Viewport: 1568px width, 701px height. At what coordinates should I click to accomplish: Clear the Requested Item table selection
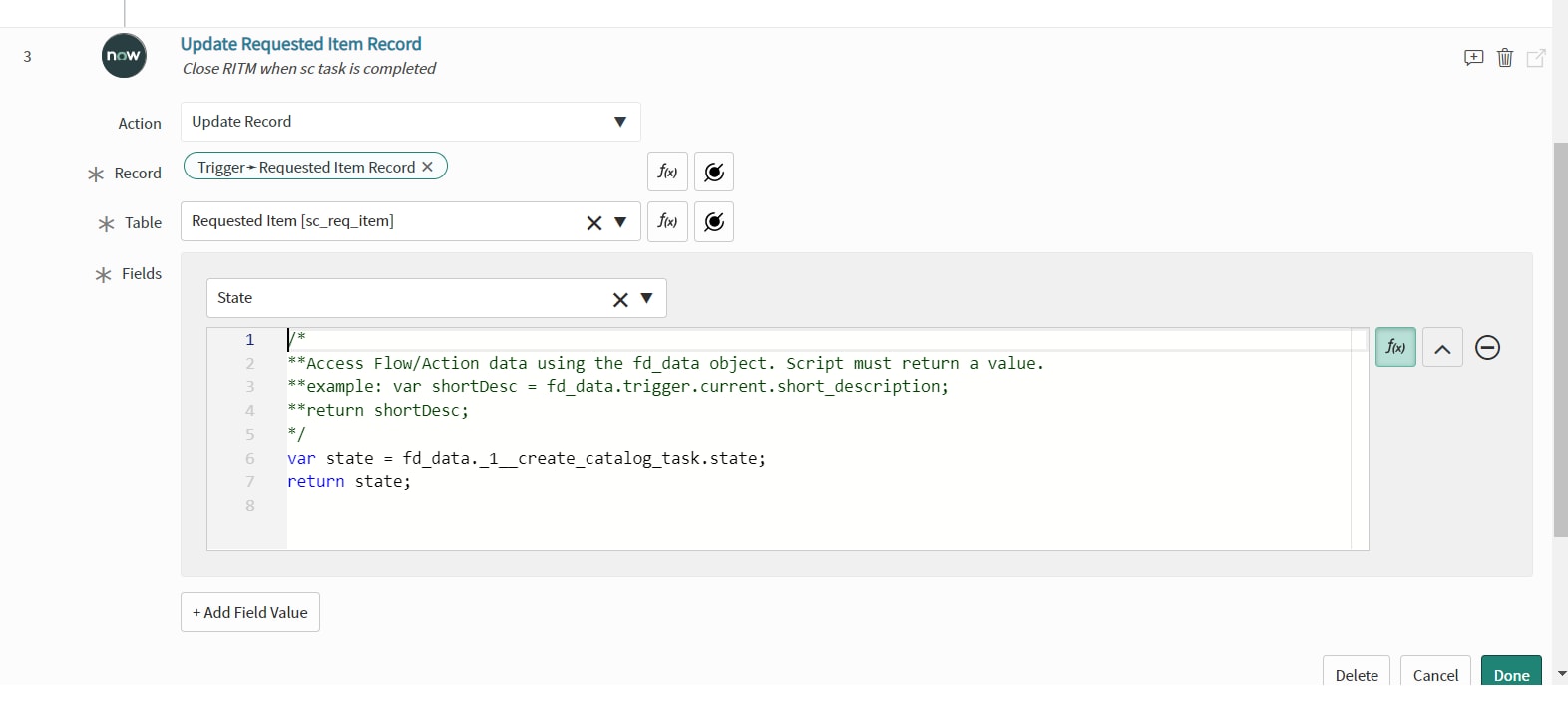pyautogui.click(x=594, y=222)
